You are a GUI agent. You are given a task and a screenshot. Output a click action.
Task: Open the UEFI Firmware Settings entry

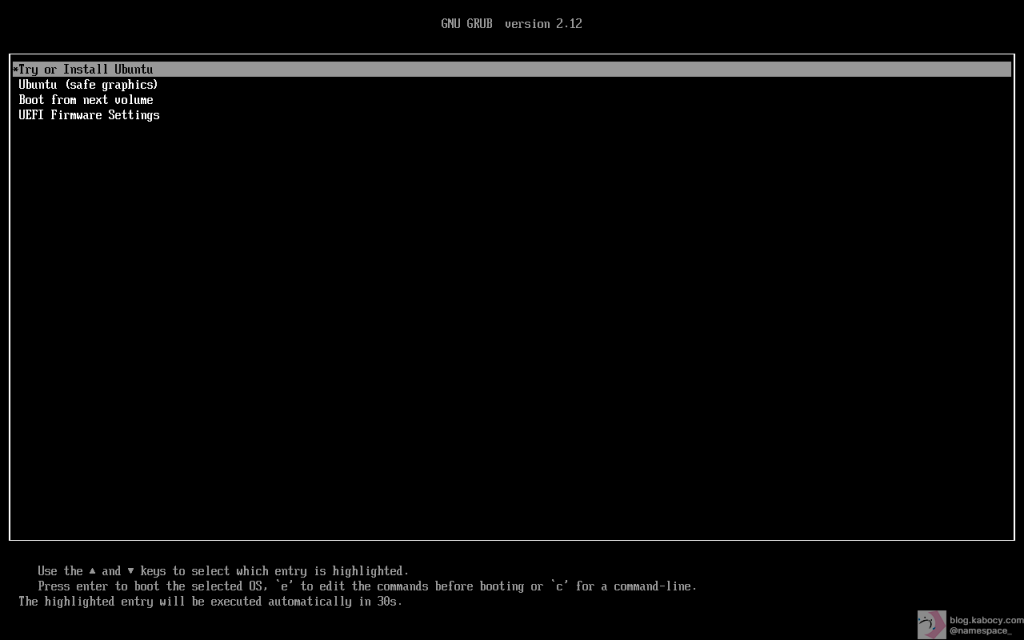click(x=89, y=115)
